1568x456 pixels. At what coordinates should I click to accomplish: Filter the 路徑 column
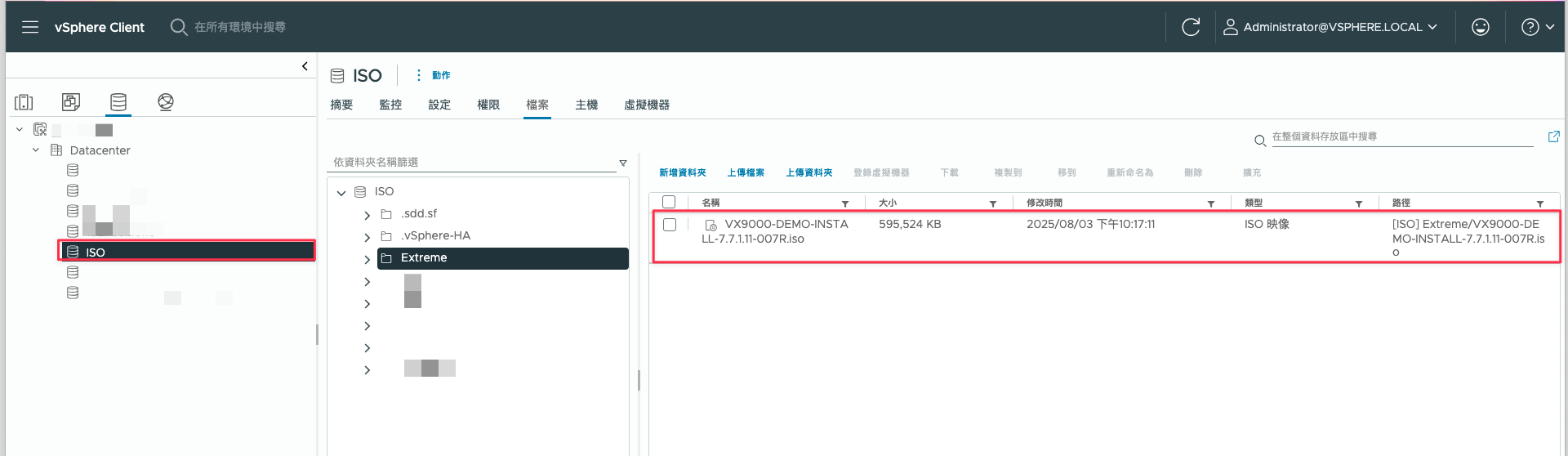[x=1540, y=203]
